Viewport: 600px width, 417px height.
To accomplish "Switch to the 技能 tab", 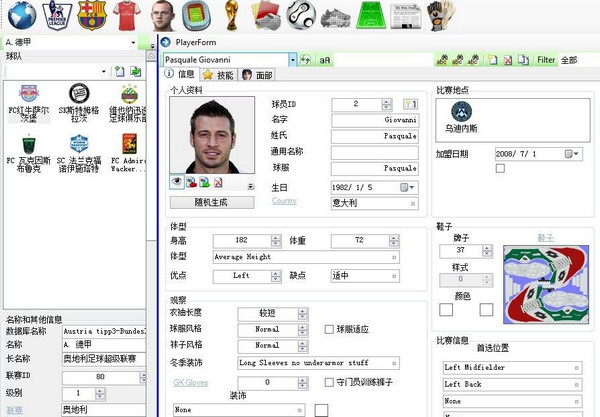I will pos(218,75).
